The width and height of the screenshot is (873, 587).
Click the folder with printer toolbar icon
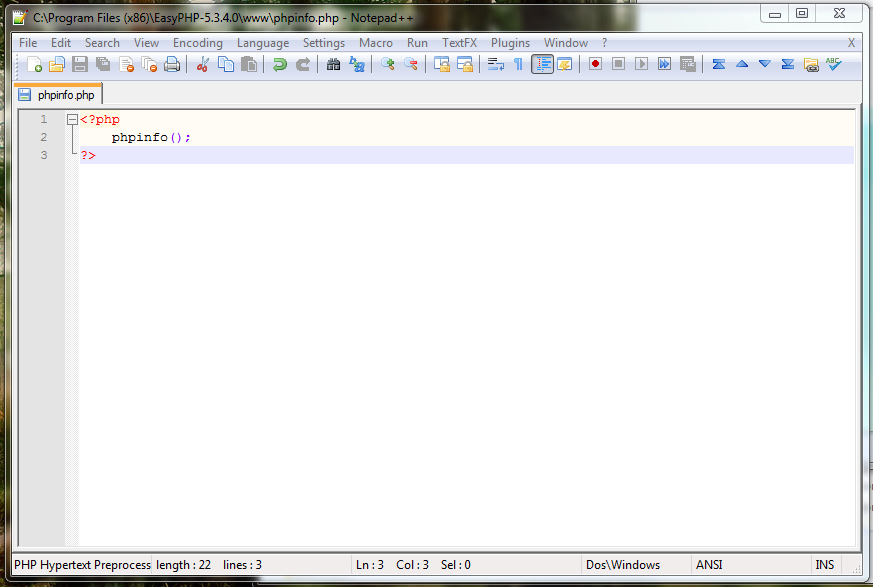pyautogui.click(x=811, y=65)
